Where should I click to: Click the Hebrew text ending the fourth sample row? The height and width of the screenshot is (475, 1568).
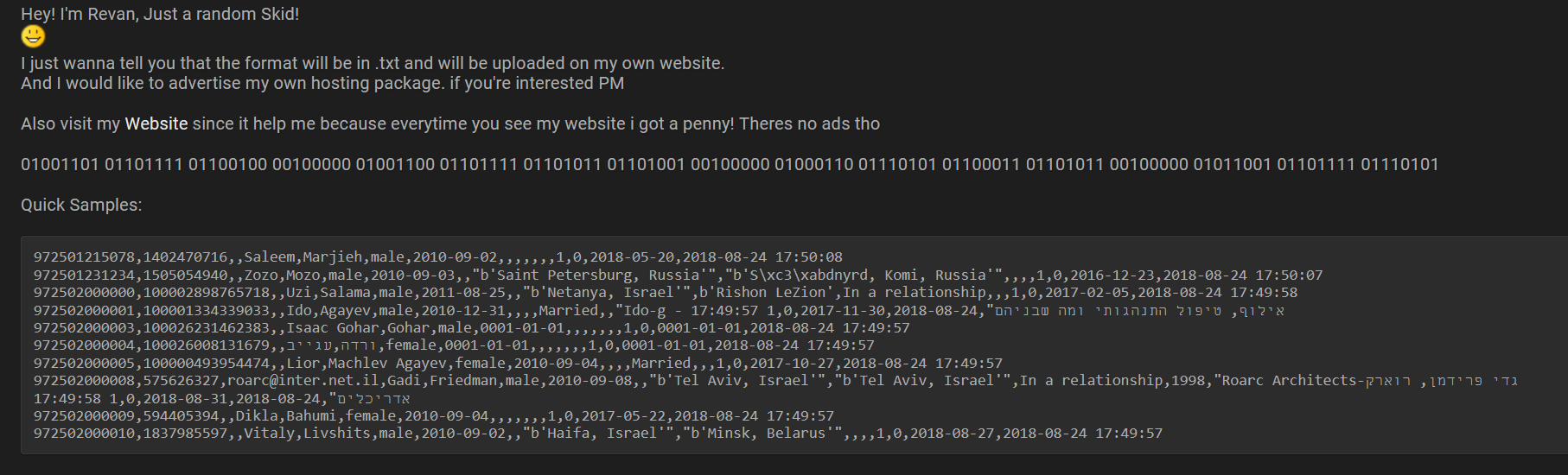pos(1139,310)
